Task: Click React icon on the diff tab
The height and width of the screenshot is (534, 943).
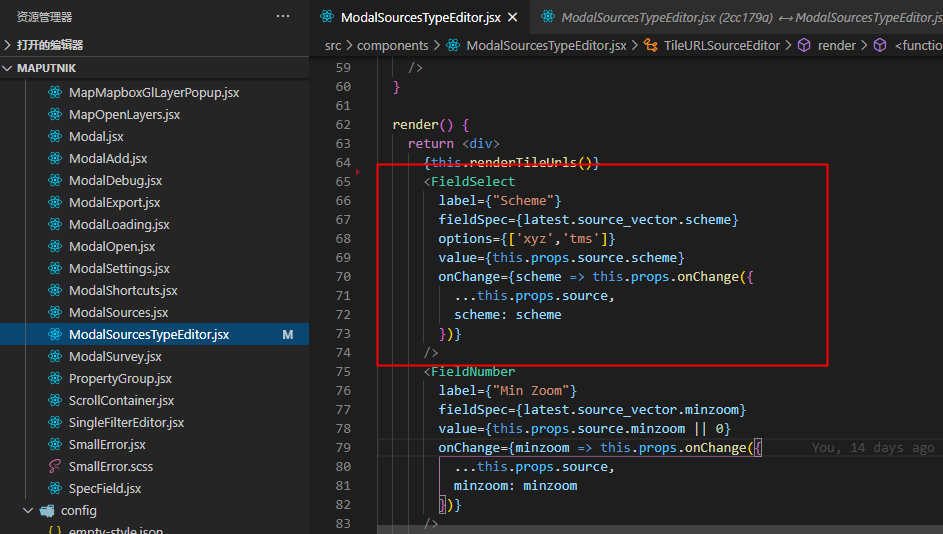Action: coord(548,17)
